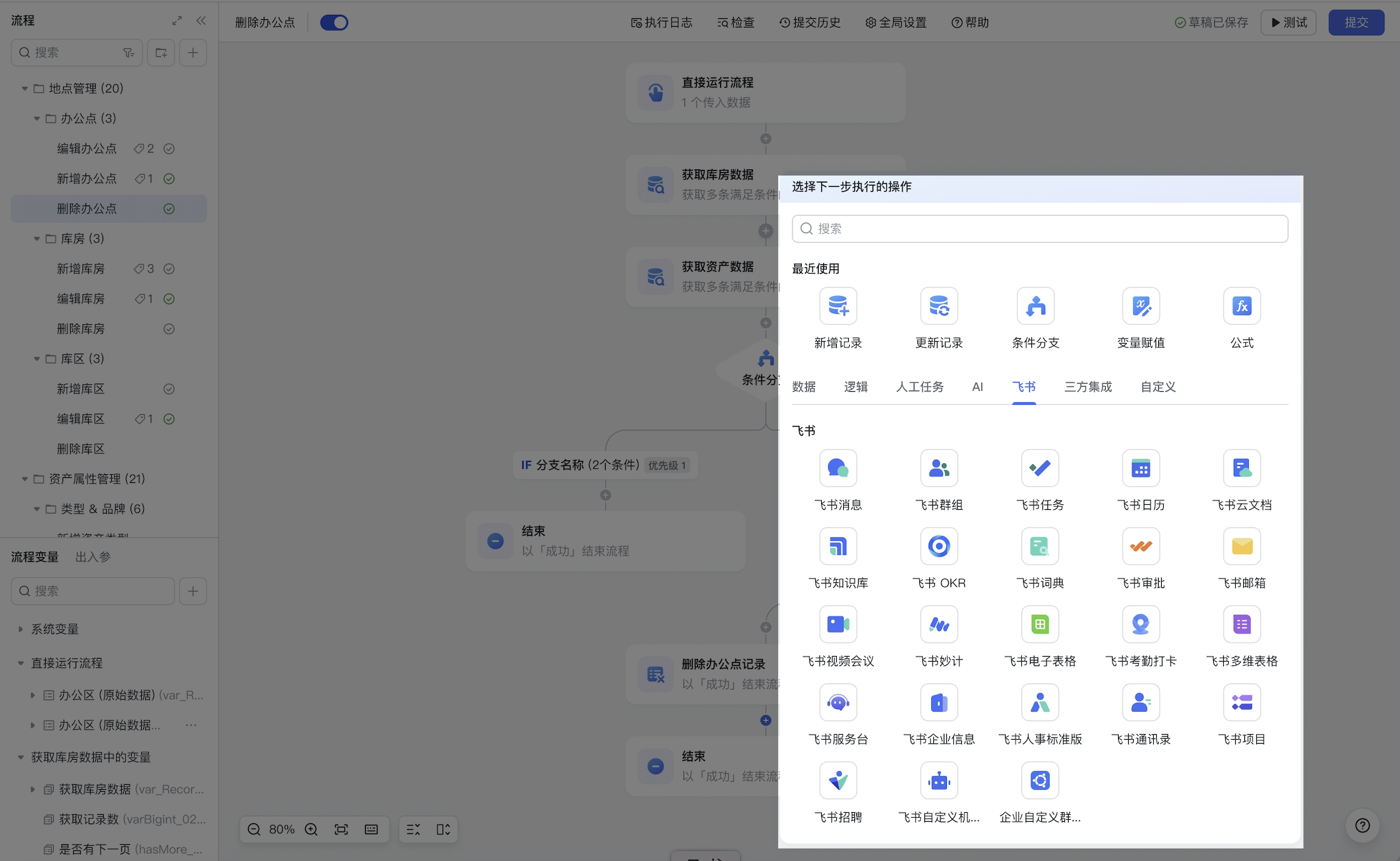Add a new flow variable
The width and height of the screenshot is (1400, 861).
click(x=193, y=591)
